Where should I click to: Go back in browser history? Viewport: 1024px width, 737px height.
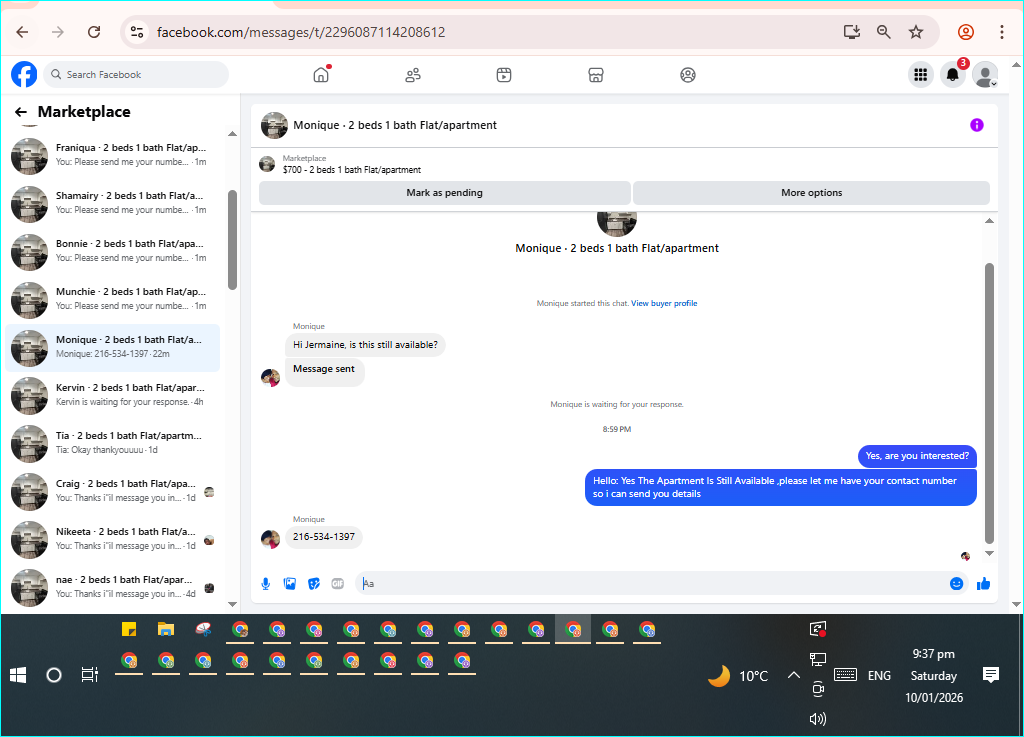click(x=22, y=32)
